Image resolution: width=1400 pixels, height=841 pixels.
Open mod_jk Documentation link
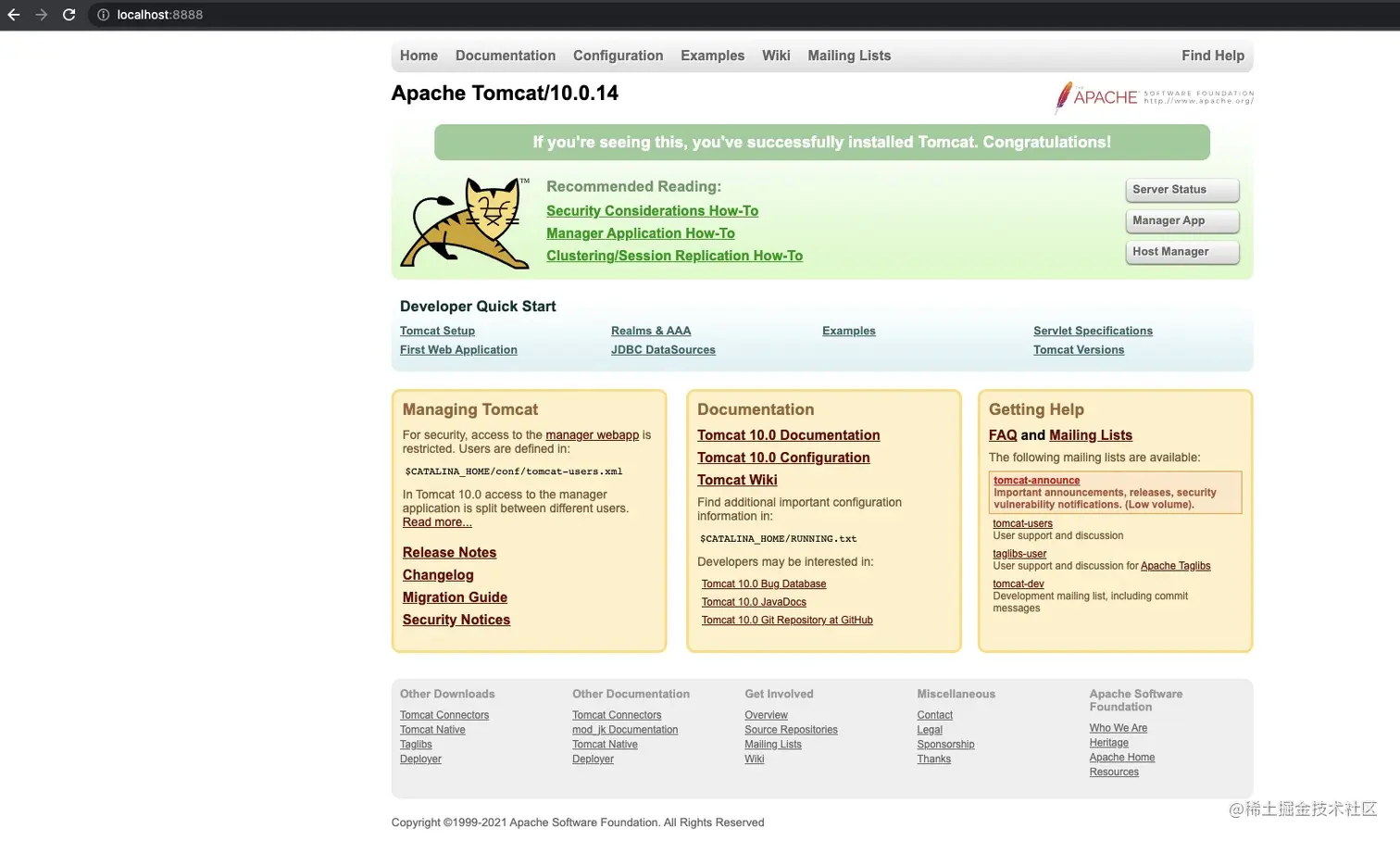pos(625,730)
